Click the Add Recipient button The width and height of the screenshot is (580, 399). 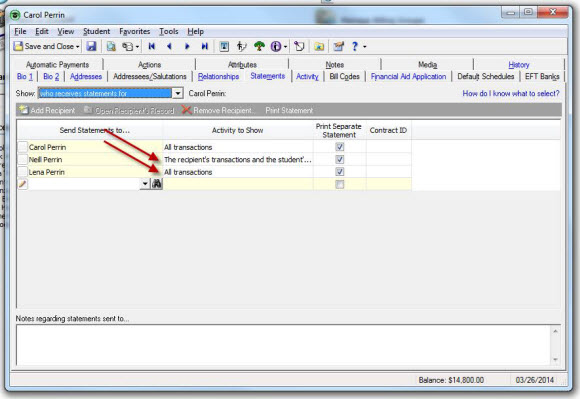(x=47, y=110)
